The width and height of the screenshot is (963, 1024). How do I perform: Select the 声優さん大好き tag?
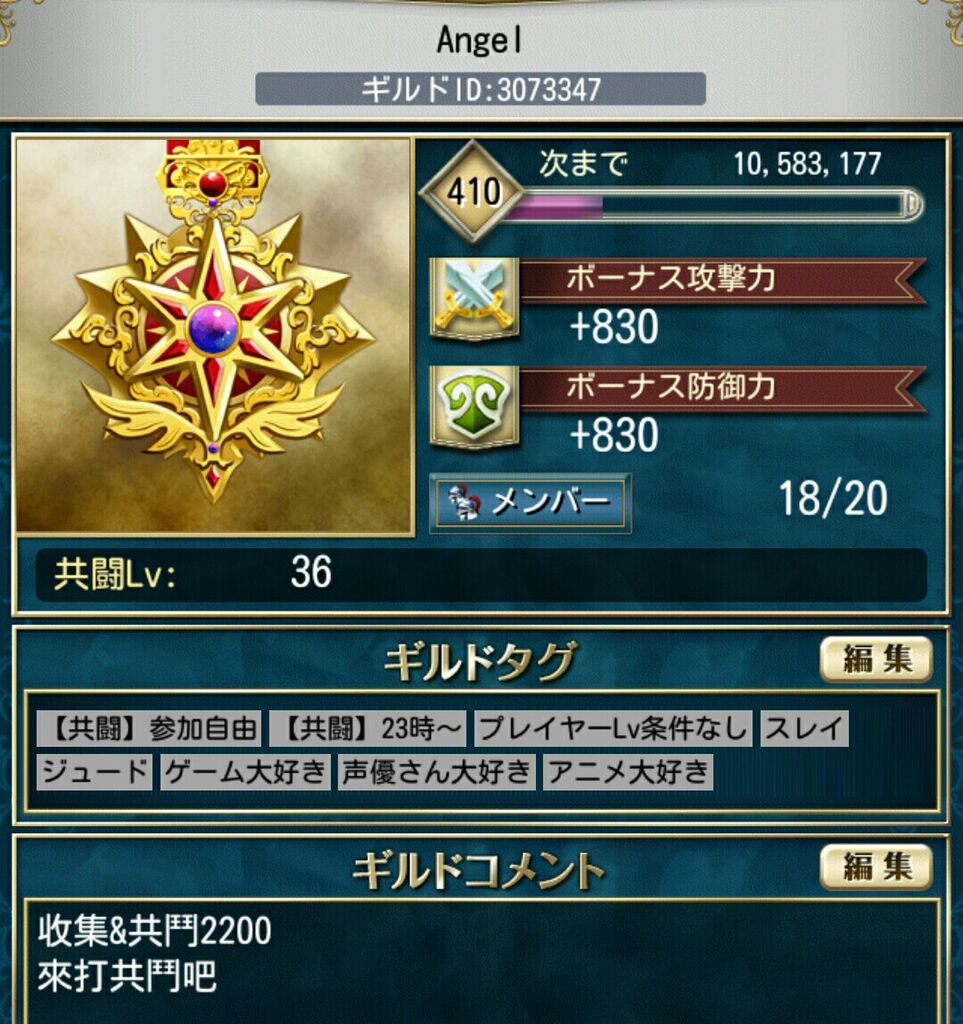pyautogui.click(x=437, y=773)
